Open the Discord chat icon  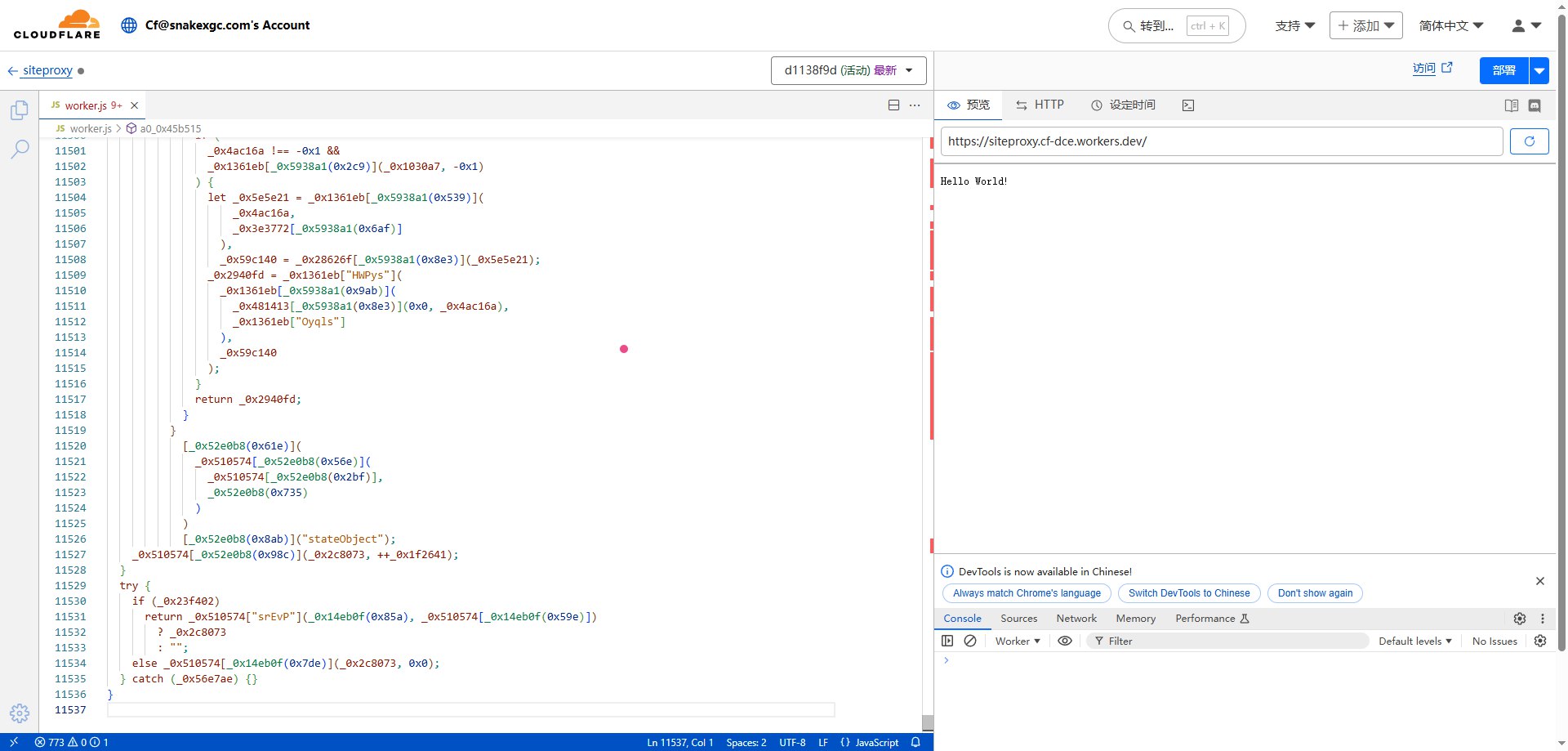(x=1535, y=105)
